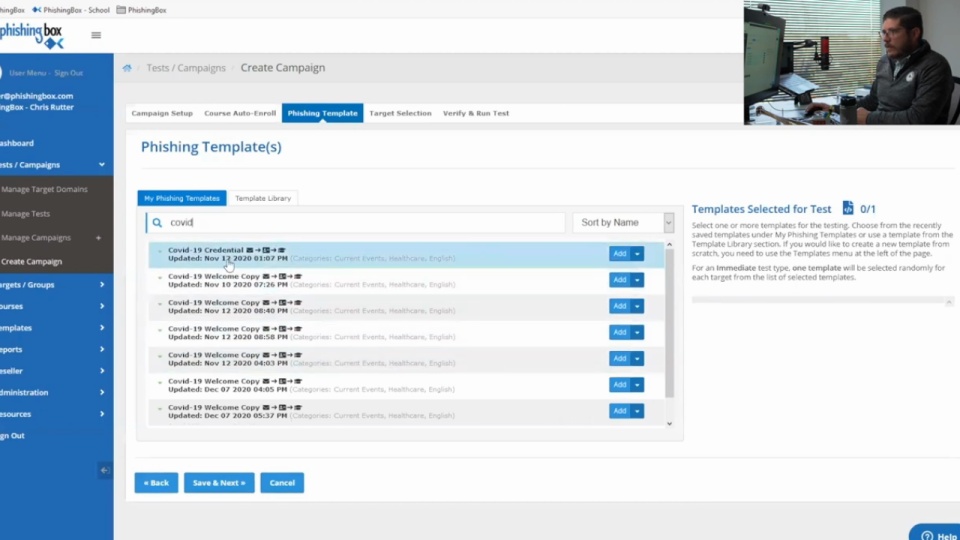Switch to Template Library tab

pyautogui.click(x=263, y=198)
